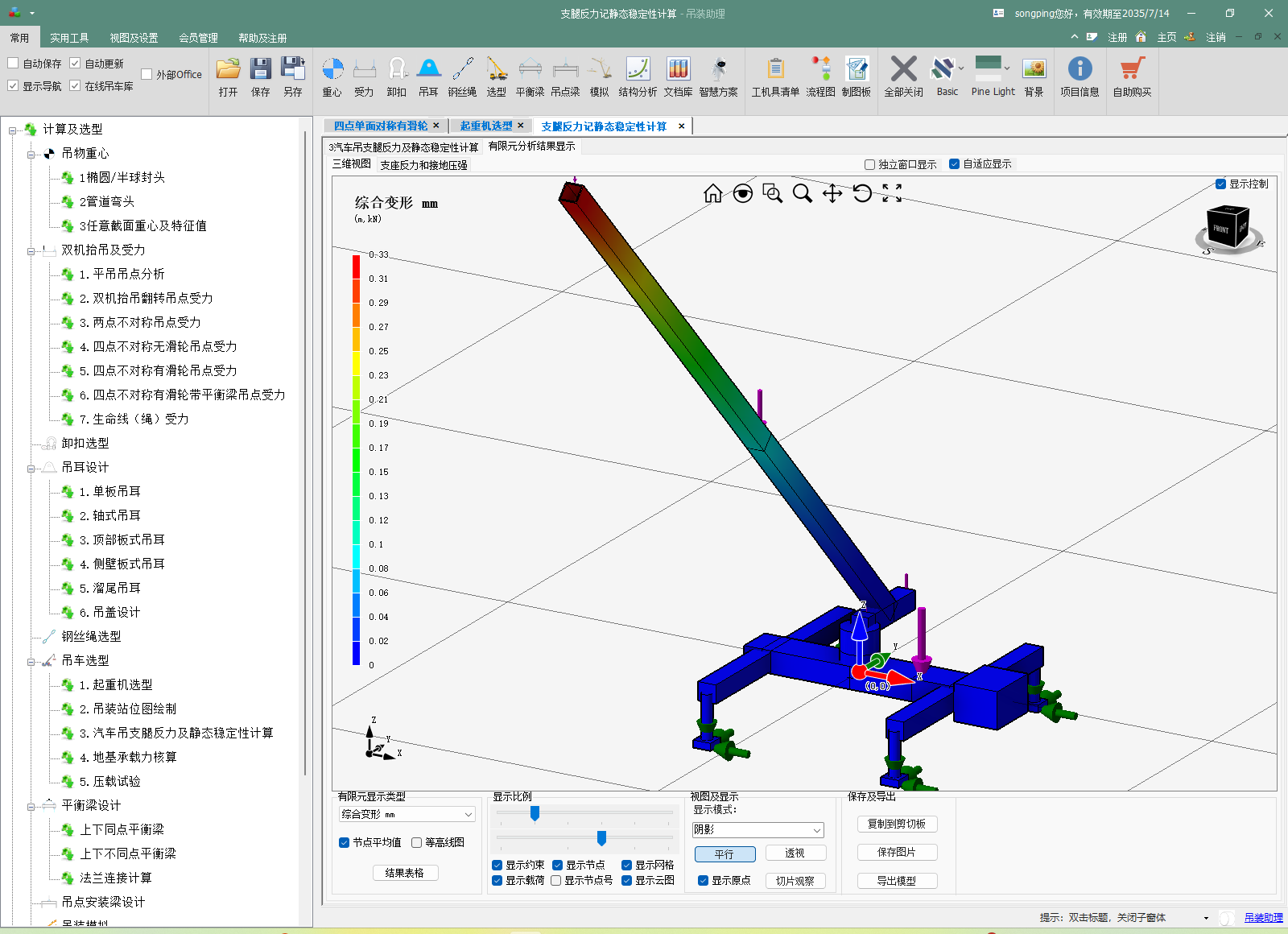
Task: Open the 综合变形 display type dropdown
Action: (407, 814)
